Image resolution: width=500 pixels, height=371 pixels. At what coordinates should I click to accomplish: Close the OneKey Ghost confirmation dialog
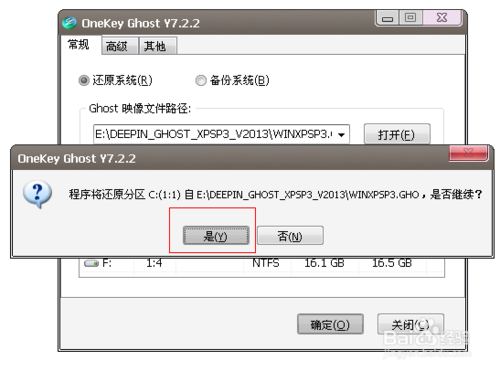tap(468, 153)
